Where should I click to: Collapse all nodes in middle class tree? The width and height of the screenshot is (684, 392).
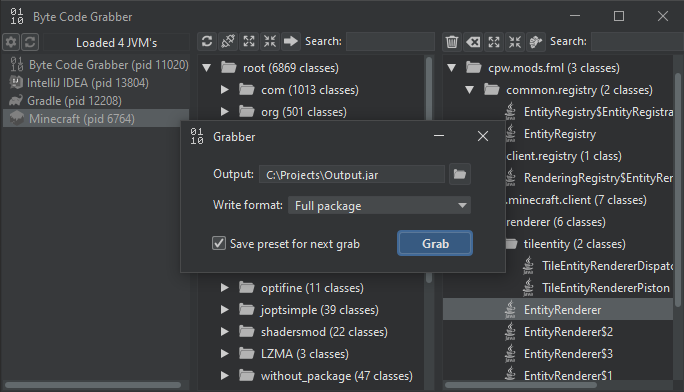(270, 41)
